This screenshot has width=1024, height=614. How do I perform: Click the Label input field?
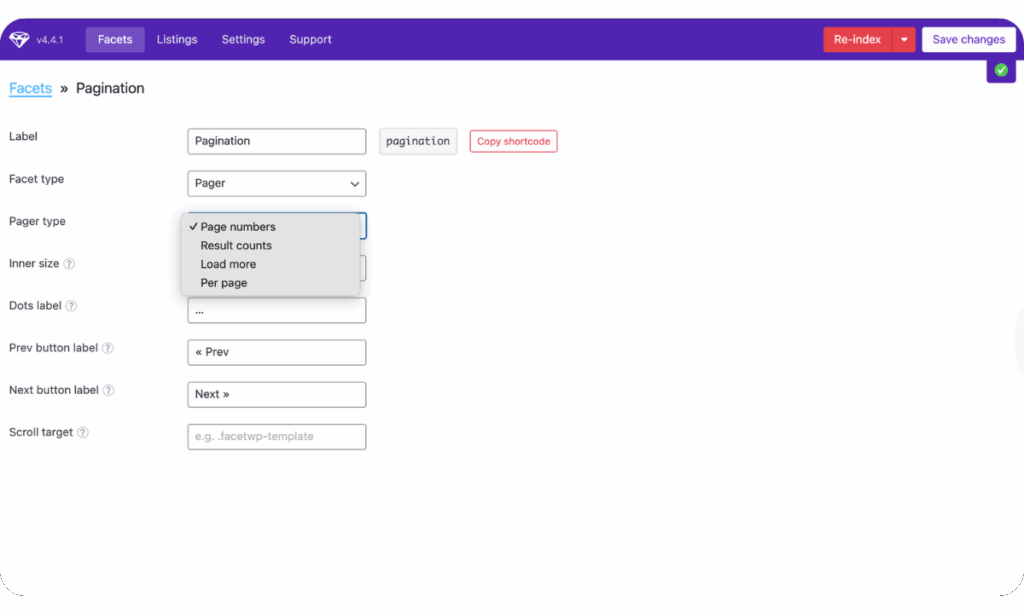277,141
